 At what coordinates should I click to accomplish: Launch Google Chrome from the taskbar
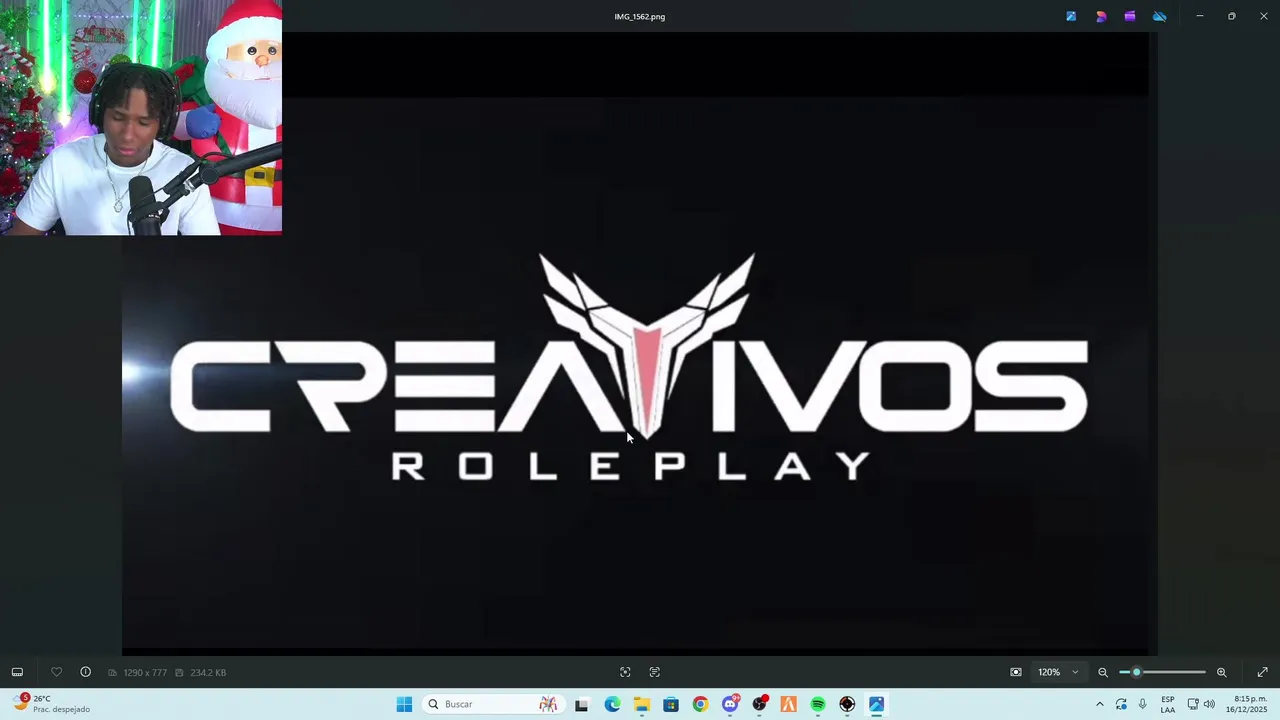pyautogui.click(x=700, y=704)
